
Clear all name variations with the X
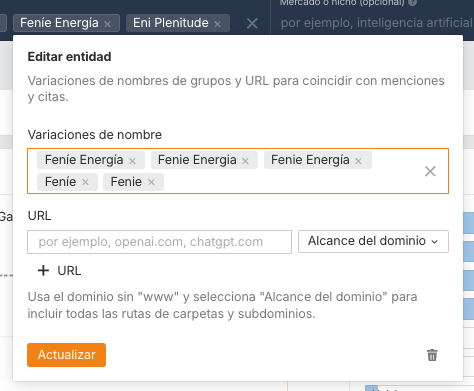[430, 171]
